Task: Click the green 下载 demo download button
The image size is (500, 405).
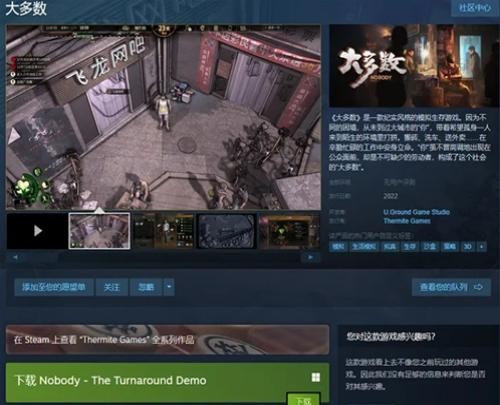Action: point(303,399)
